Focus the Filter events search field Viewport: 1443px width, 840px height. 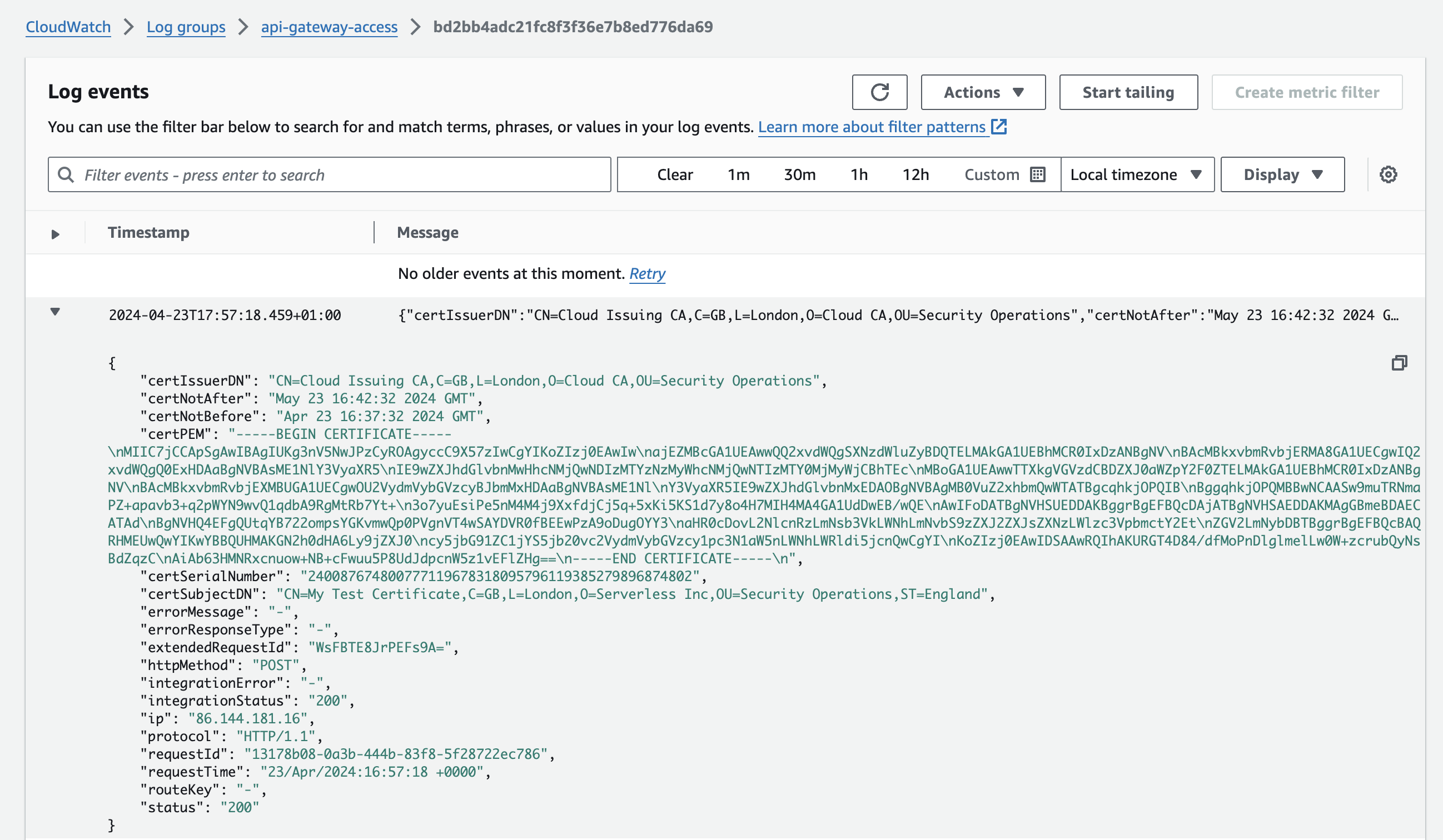329,174
